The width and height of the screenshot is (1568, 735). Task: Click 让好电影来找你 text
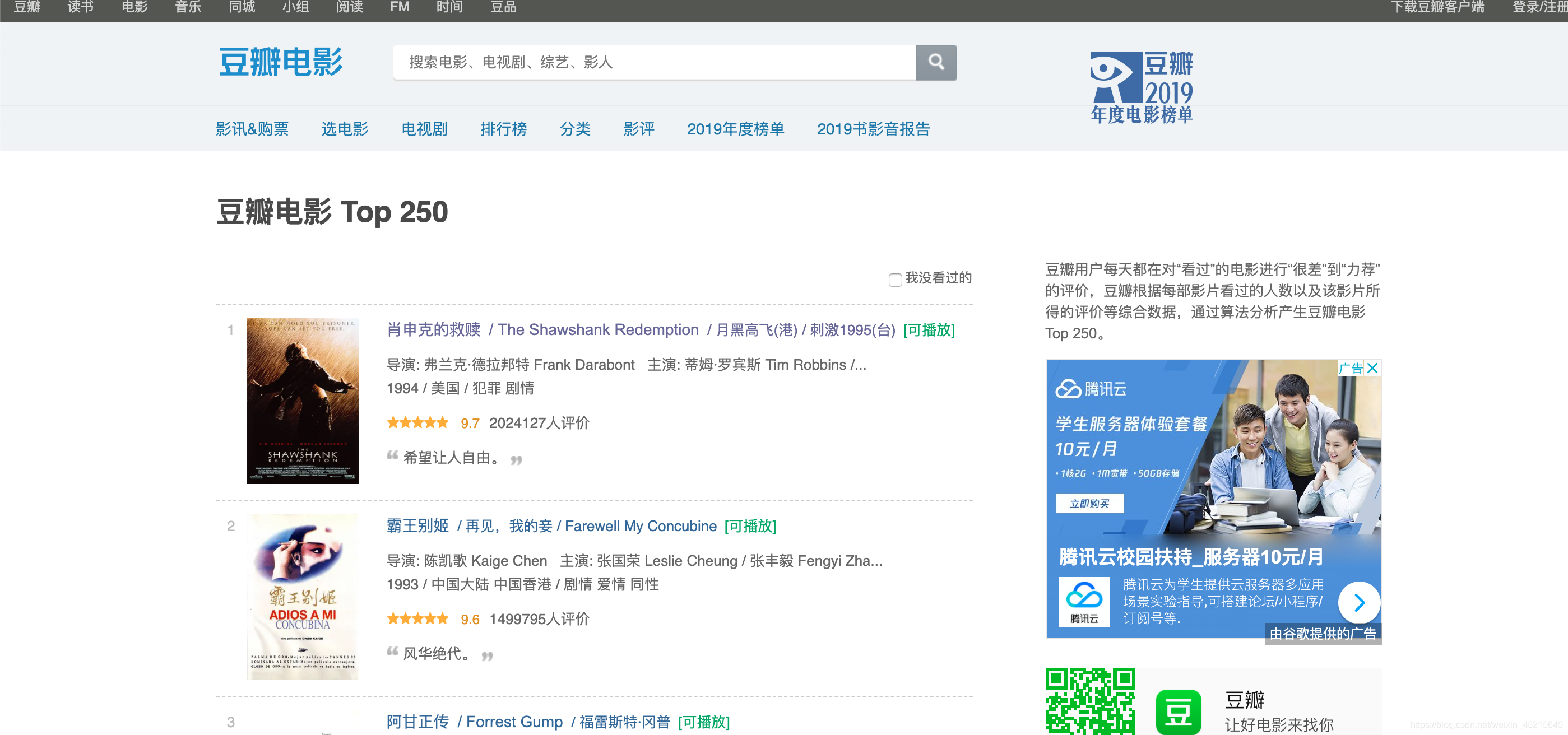pos(1279,725)
